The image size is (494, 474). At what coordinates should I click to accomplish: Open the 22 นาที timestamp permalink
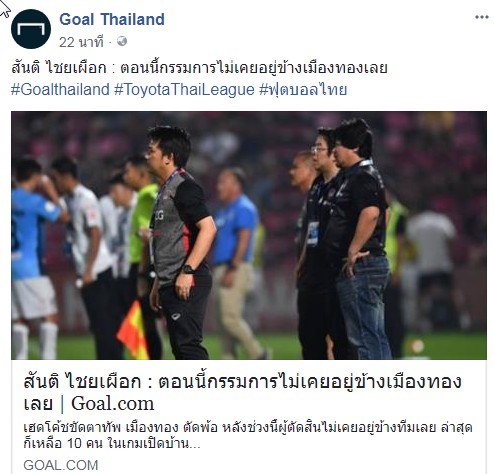tap(81, 42)
